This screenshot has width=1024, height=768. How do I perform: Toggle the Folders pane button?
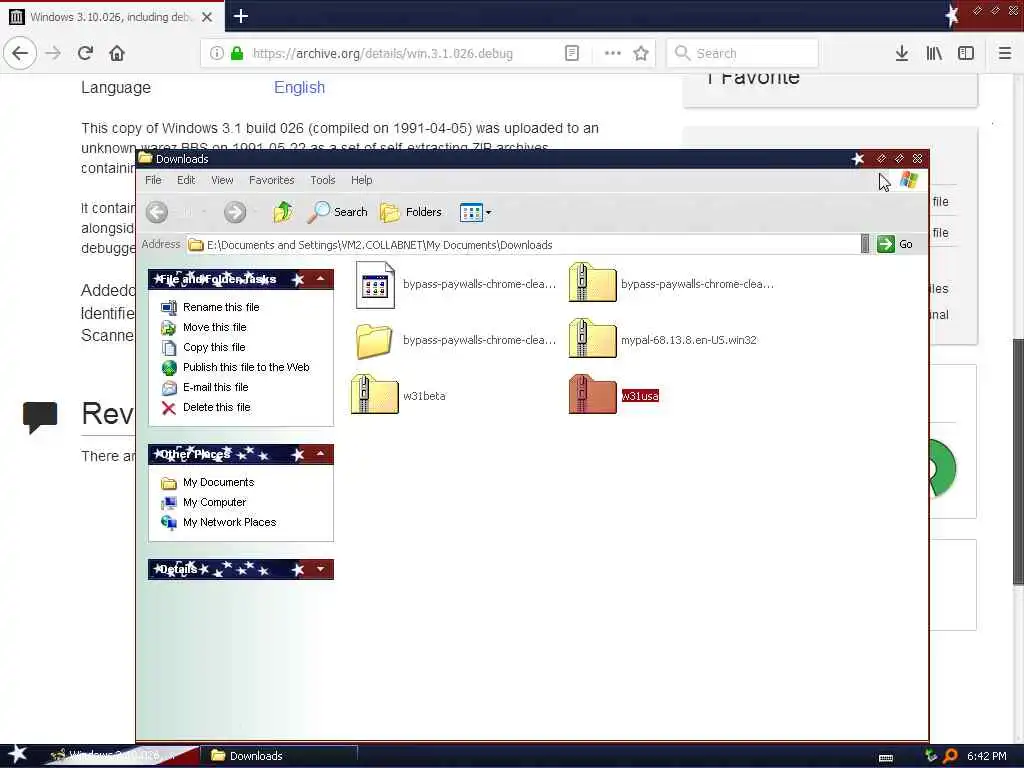[x=411, y=212]
